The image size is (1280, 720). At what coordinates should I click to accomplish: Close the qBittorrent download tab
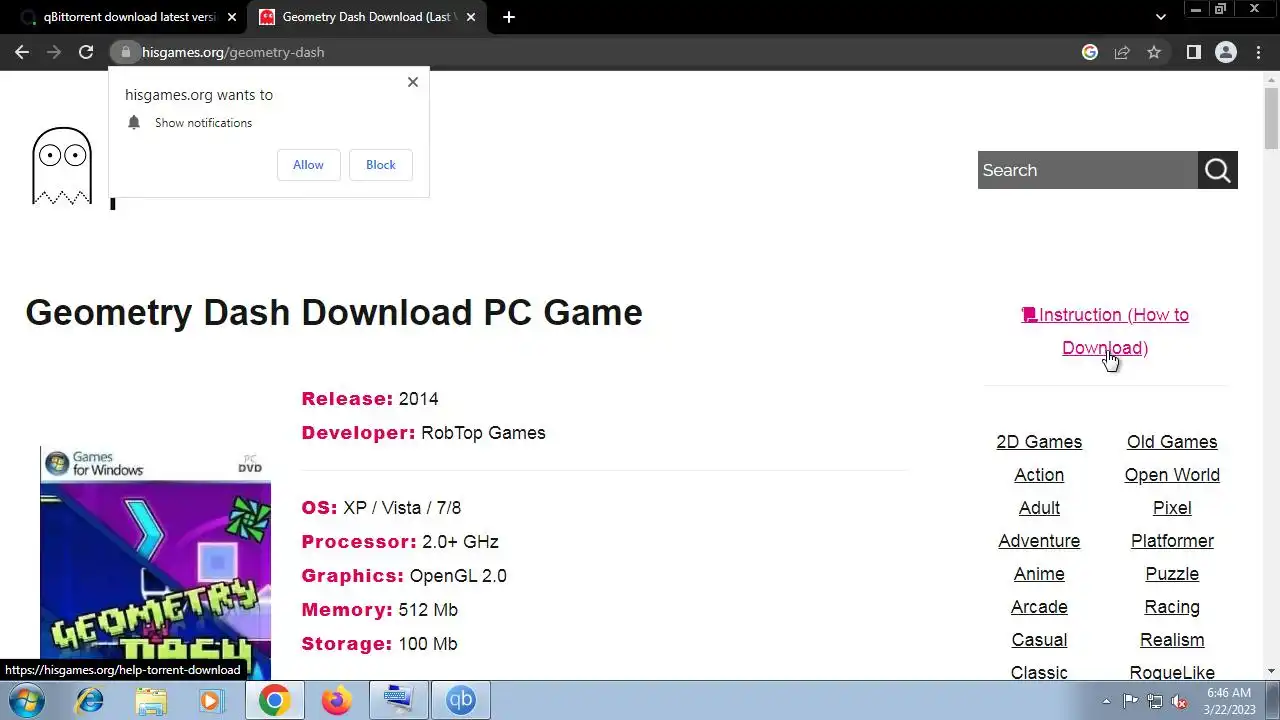coord(231,17)
